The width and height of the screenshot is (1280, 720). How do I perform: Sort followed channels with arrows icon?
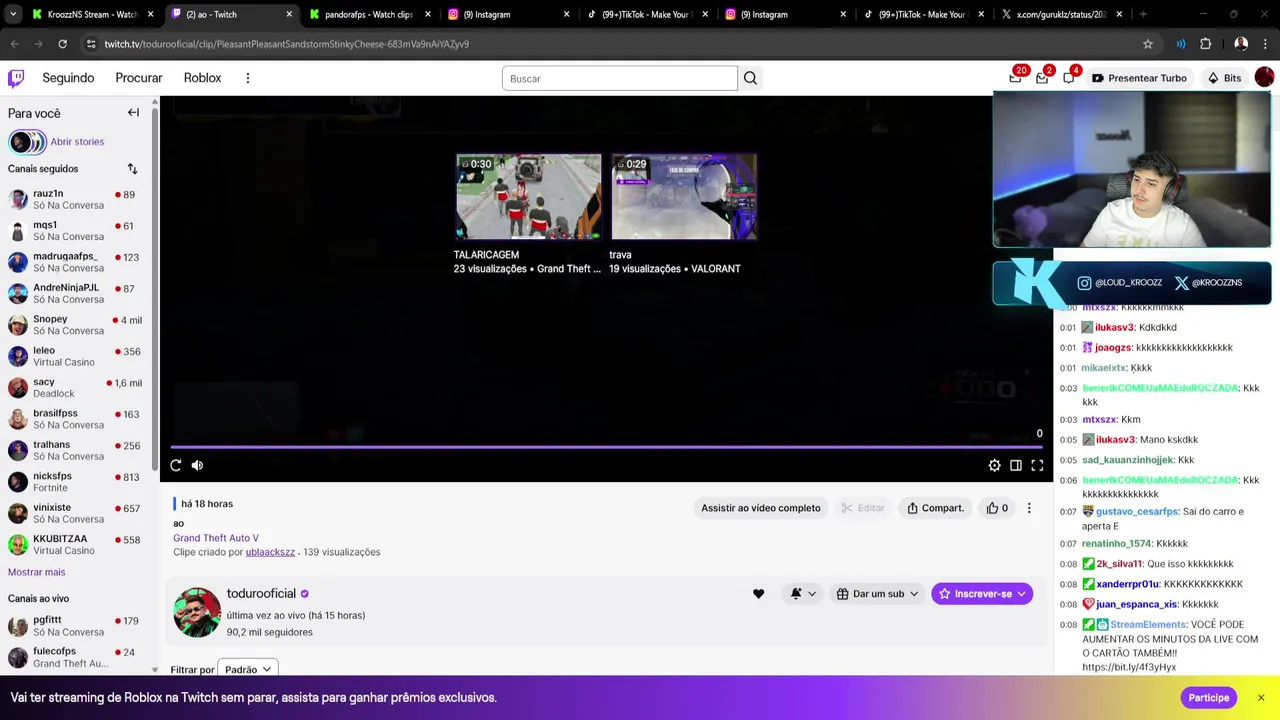(x=132, y=169)
